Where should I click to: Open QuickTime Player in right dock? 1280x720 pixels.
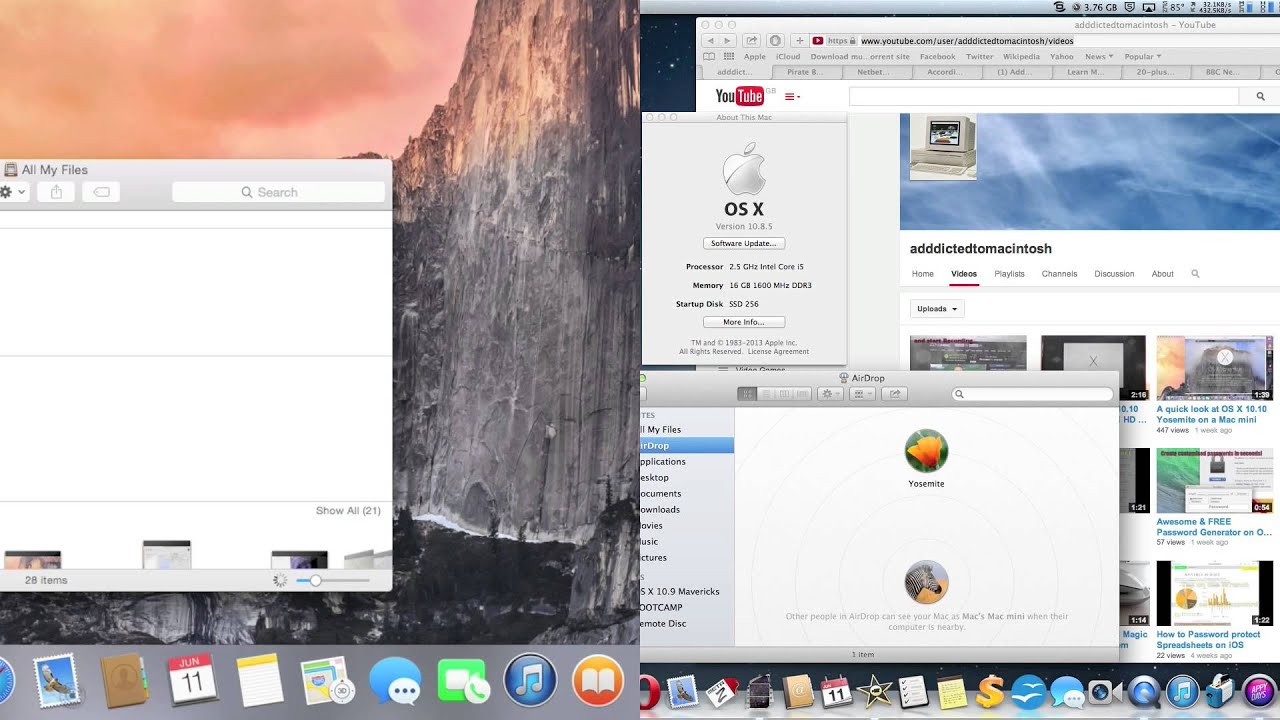(1144, 691)
